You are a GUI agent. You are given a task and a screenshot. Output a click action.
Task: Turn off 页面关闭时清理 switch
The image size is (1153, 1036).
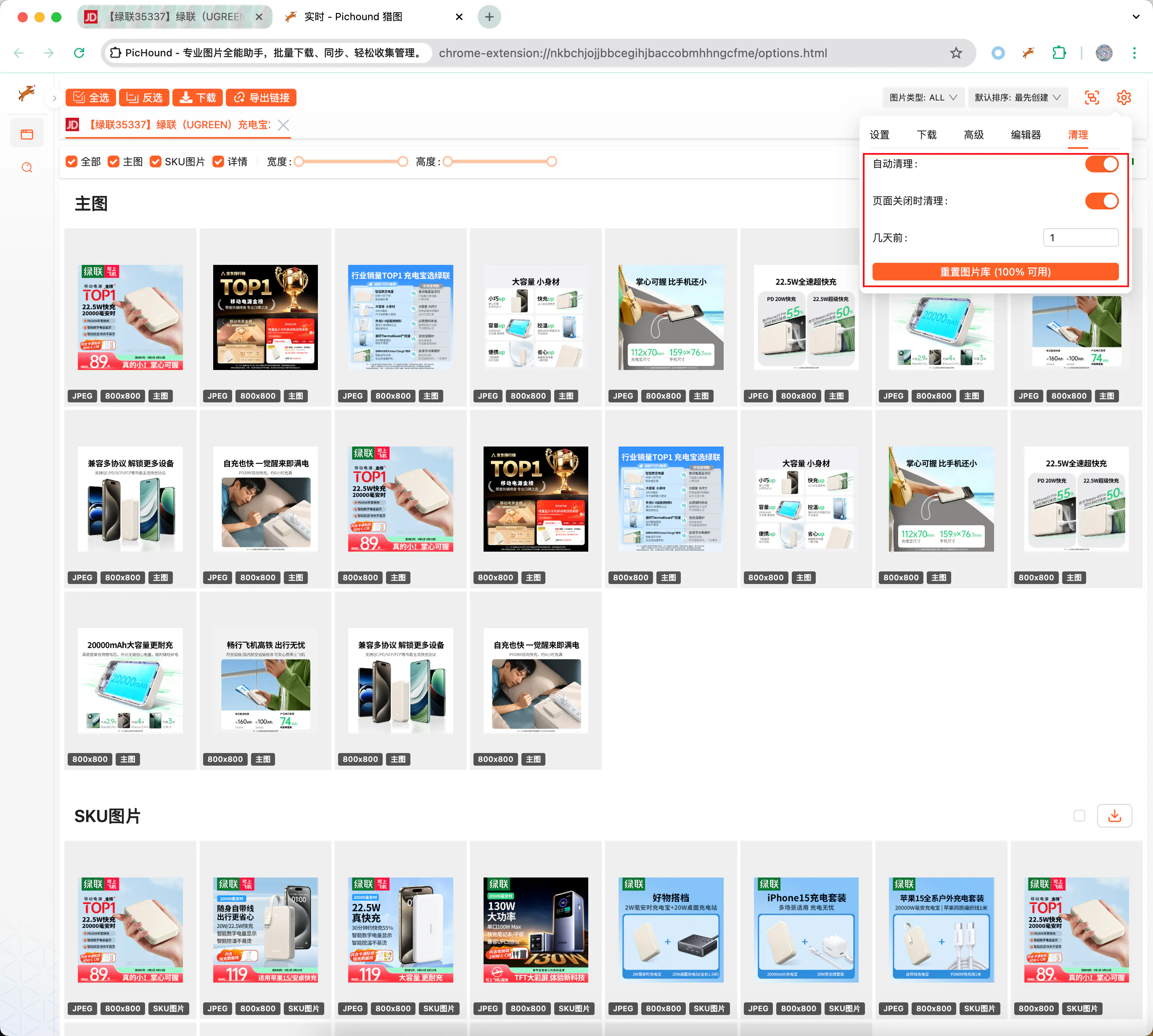[x=1101, y=201]
